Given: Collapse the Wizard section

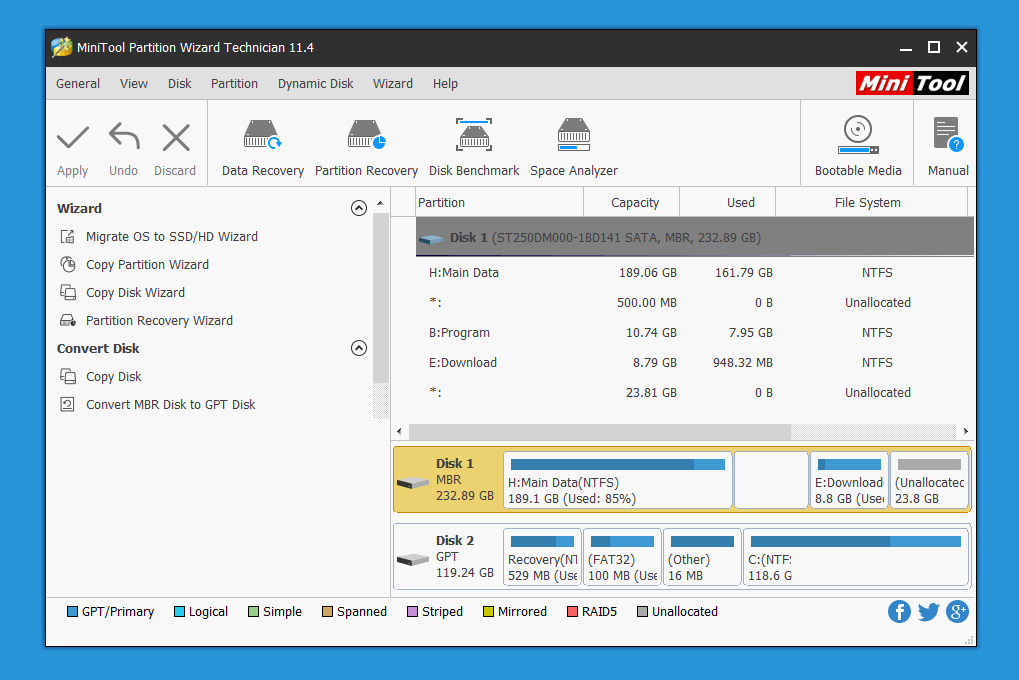Looking at the screenshot, I should (359, 208).
